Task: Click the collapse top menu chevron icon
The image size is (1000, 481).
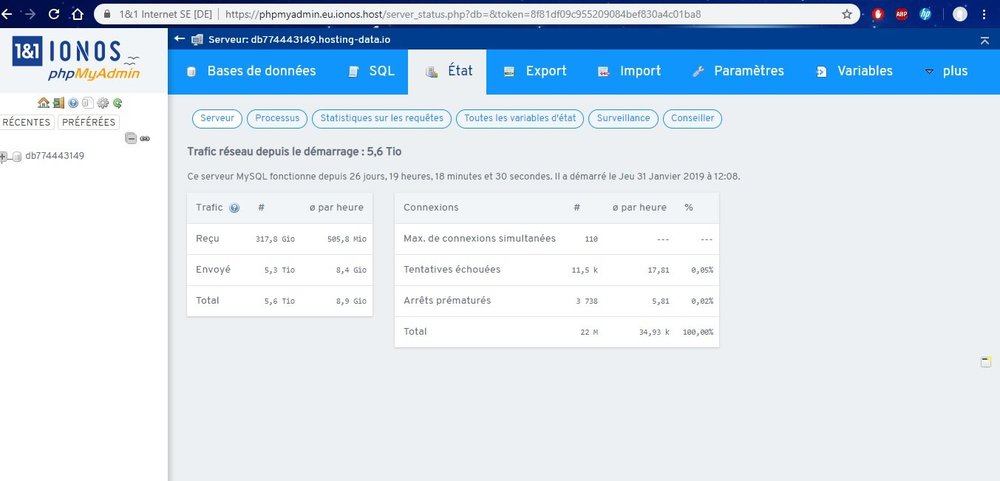Action: click(985, 40)
